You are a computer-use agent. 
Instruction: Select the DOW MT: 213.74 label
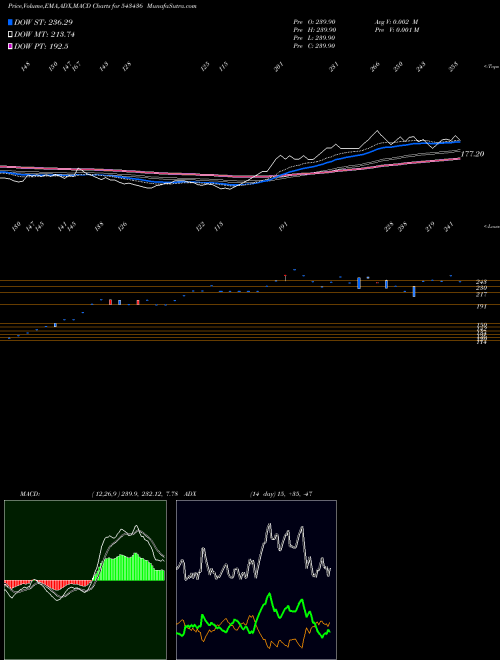pyautogui.click(x=44, y=35)
